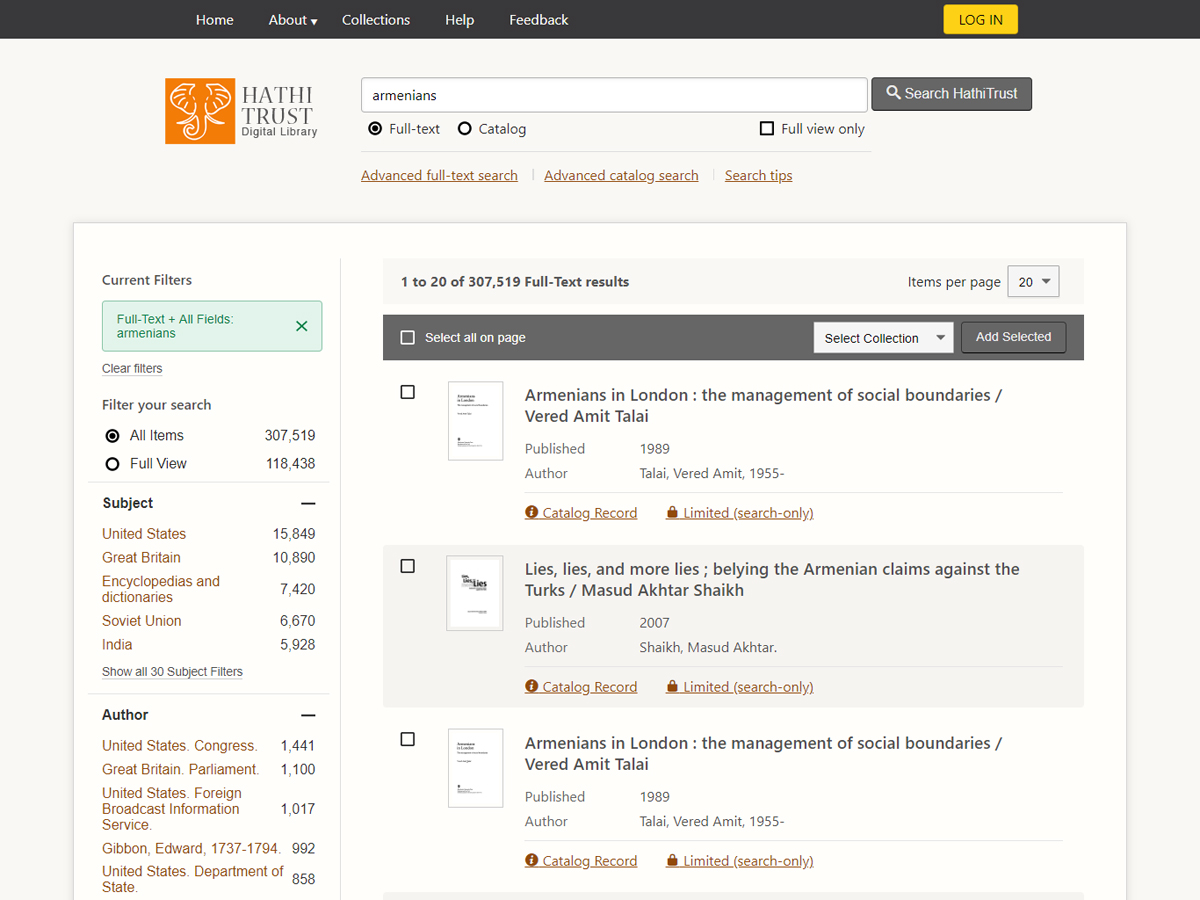1200x900 pixels.
Task: Enable the Full view only checkbox
Action: [x=767, y=129]
